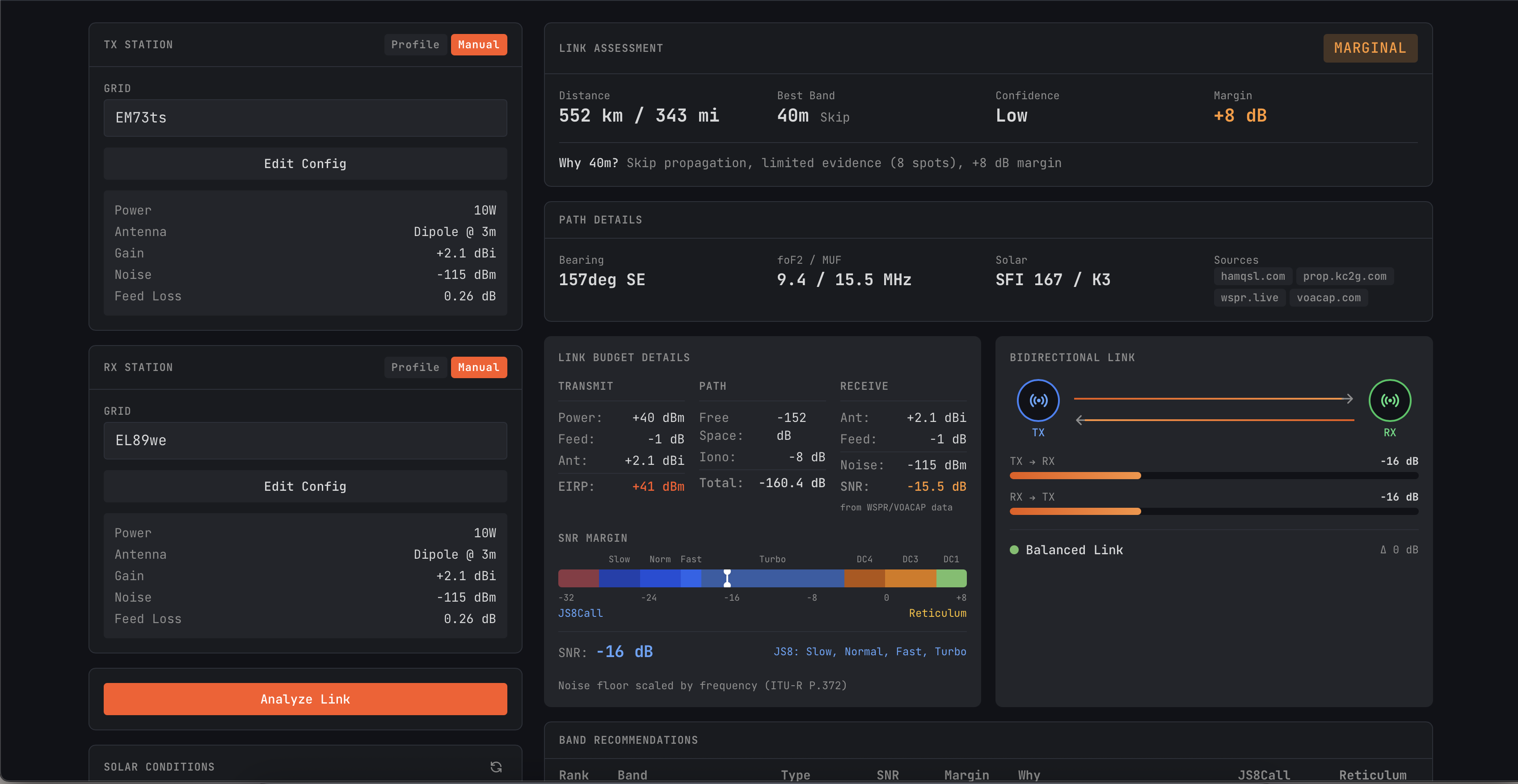Edit the RX station config
The width and height of the screenshot is (1518, 784).
(305, 486)
